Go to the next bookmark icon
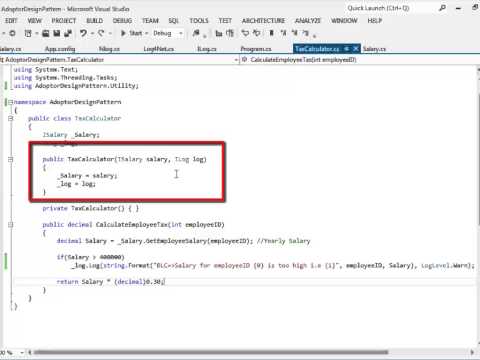 (295, 33)
